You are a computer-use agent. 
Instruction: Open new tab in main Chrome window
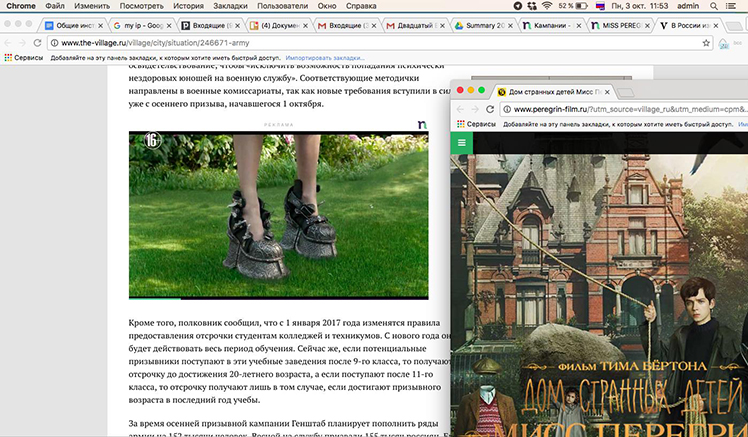pyautogui.click(x=734, y=26)
